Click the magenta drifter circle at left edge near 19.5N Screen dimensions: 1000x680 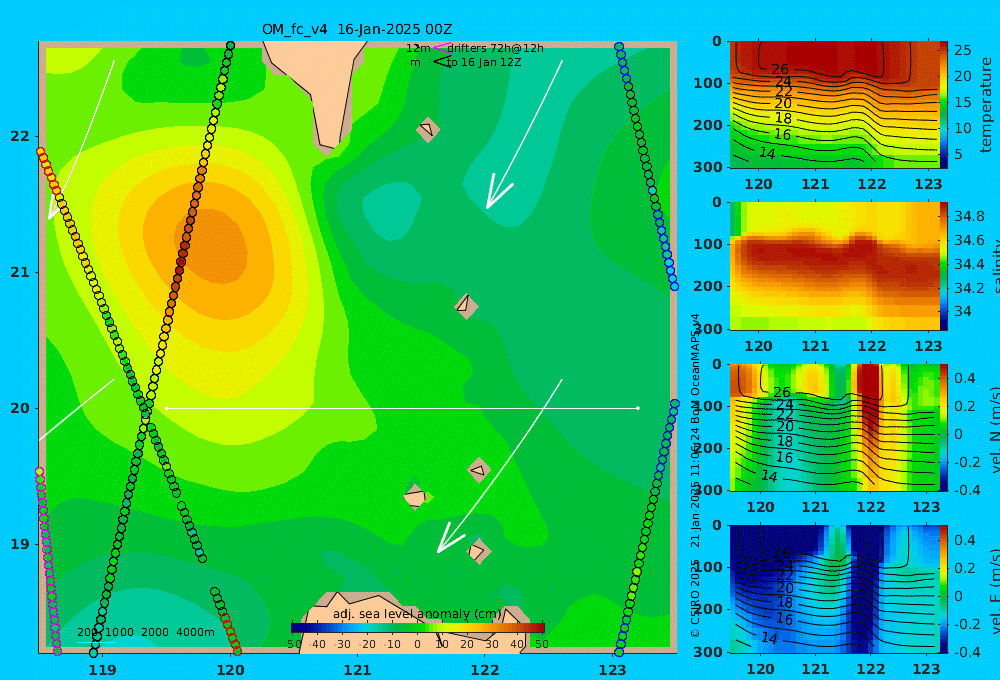click(40, 472)
